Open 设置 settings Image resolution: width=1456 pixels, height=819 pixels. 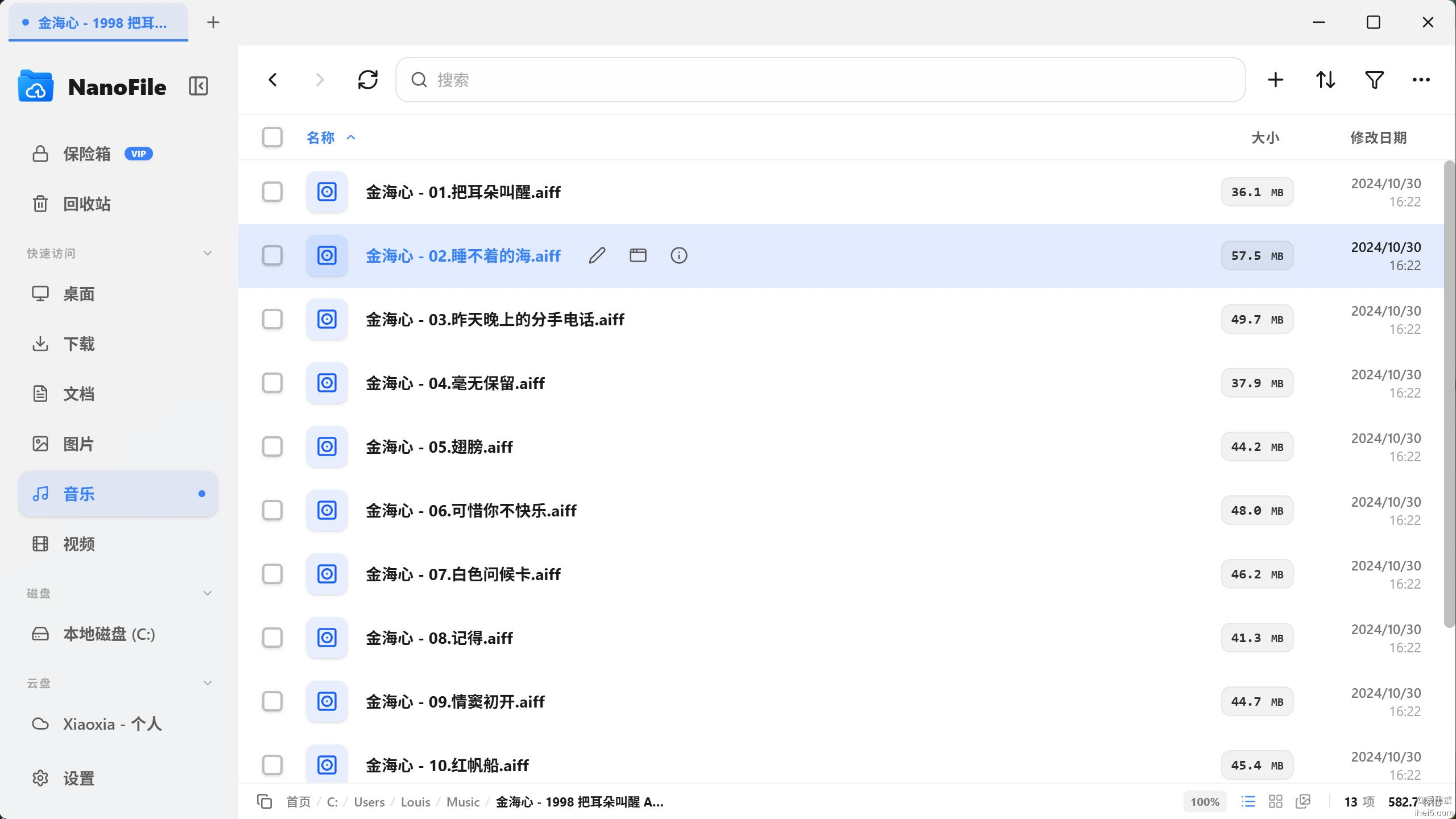click(118, 778)
